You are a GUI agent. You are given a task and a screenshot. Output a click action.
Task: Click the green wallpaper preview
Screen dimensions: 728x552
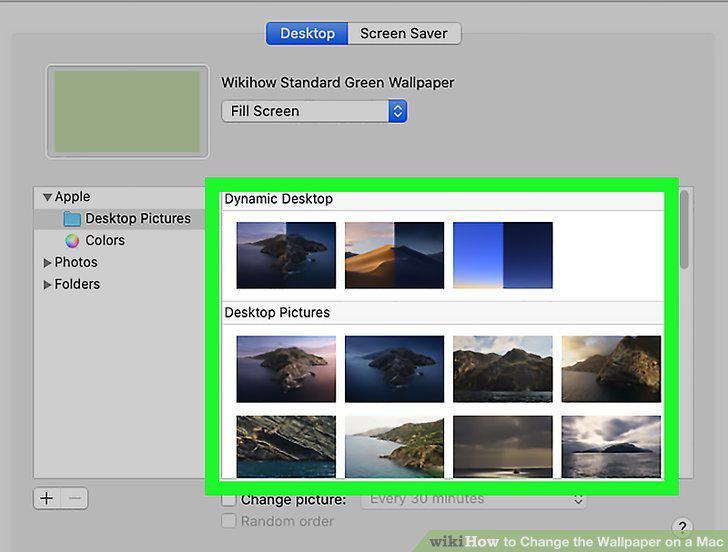pyautogui.click(x=127, y=111)
